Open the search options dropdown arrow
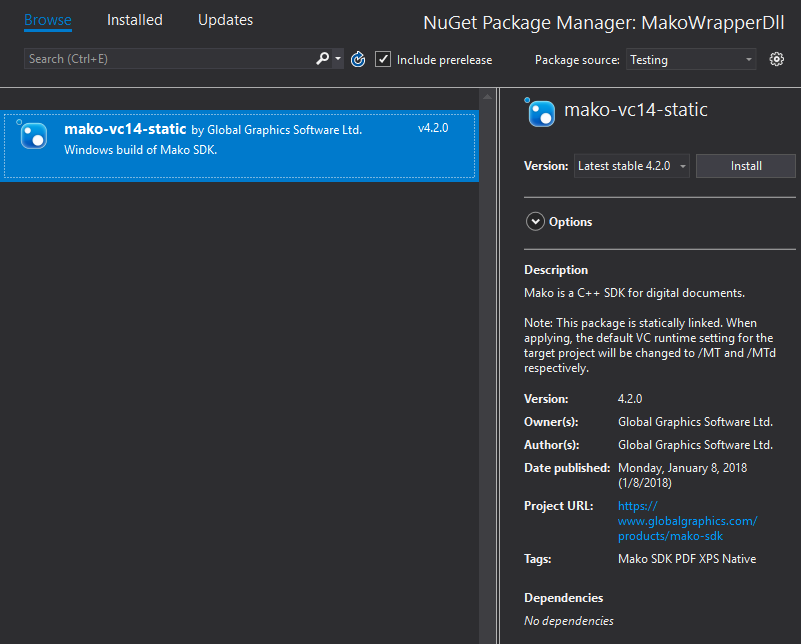Image resolution: width=801 pixels, height=644 pixels. [338, 59]
